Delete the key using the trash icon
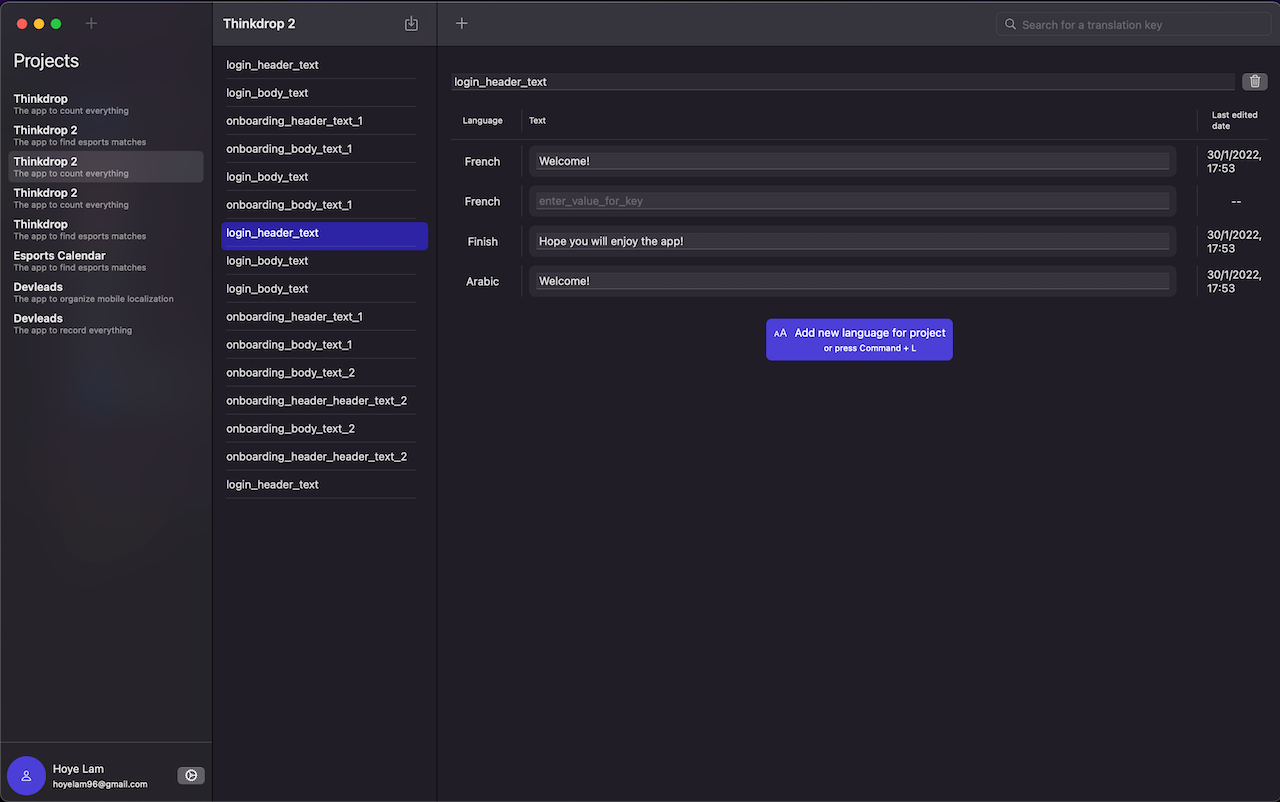 [1254, 82]
